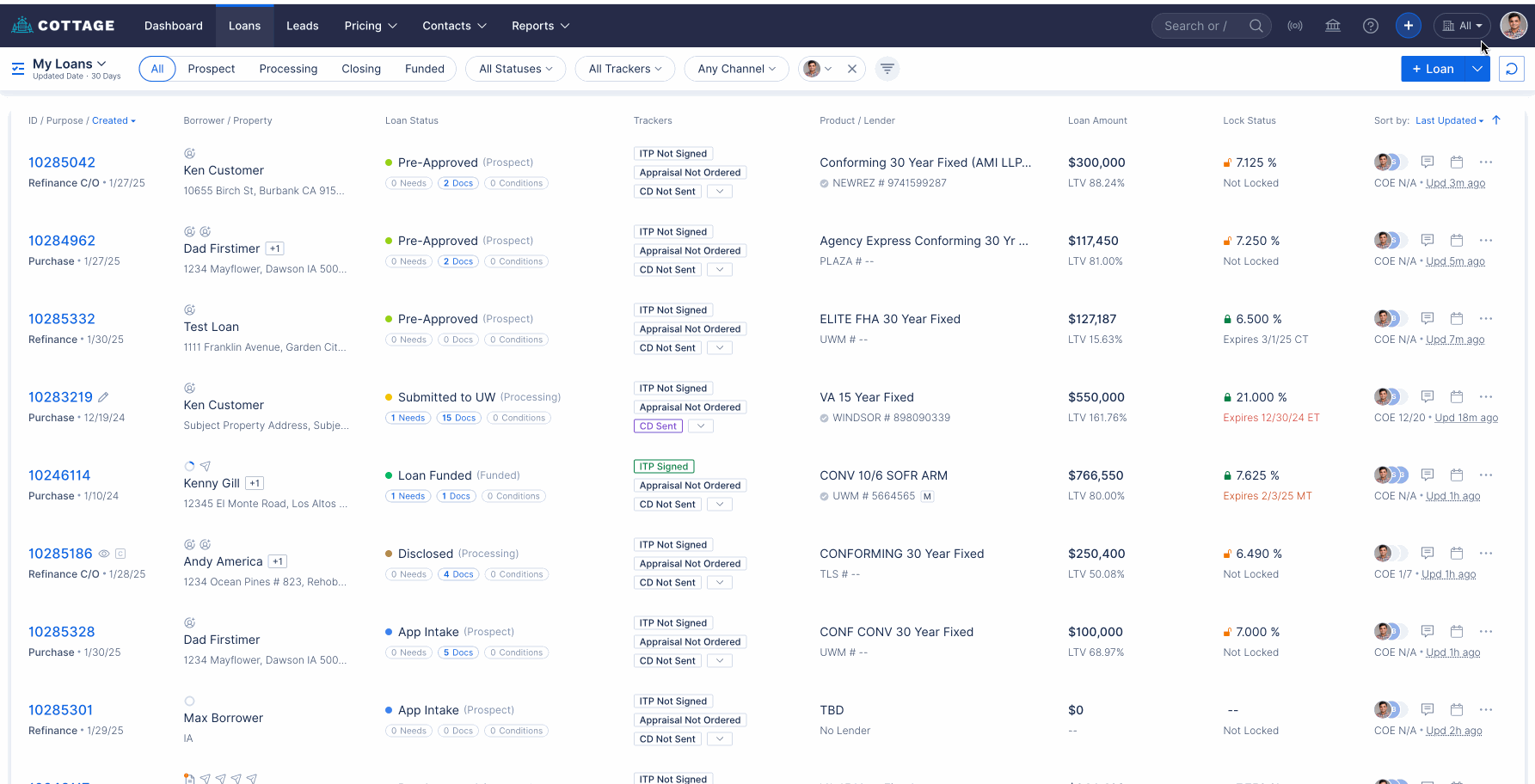
Task: Open more options for loan 10283219
Action: tap(1486, 396)
